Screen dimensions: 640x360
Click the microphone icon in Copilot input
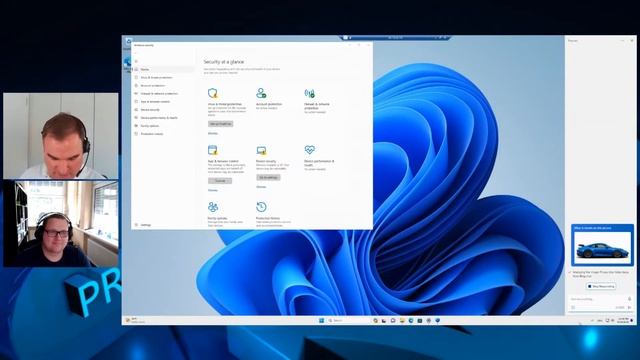[x=629, y=299]
